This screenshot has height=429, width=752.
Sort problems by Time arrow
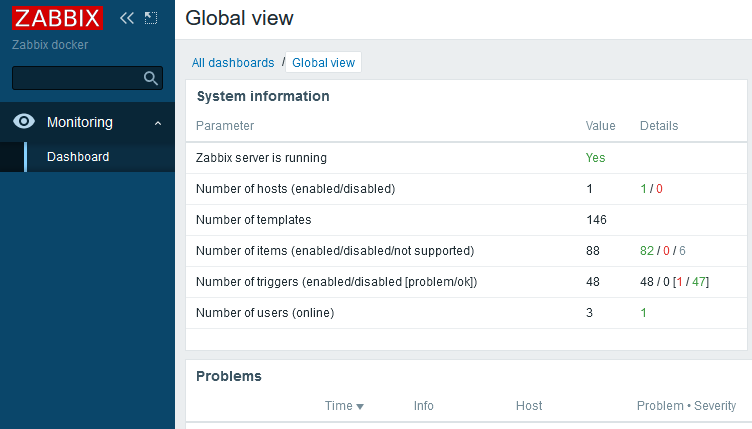coord(360,407)
